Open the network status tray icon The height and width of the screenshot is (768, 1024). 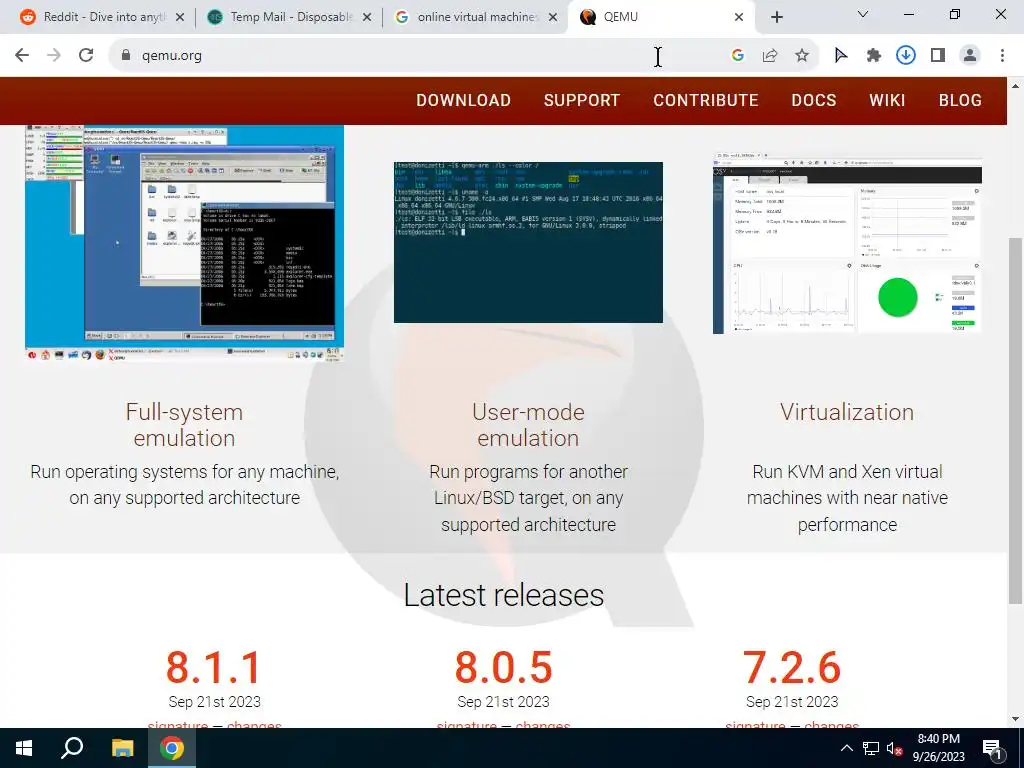pos(871,748)
